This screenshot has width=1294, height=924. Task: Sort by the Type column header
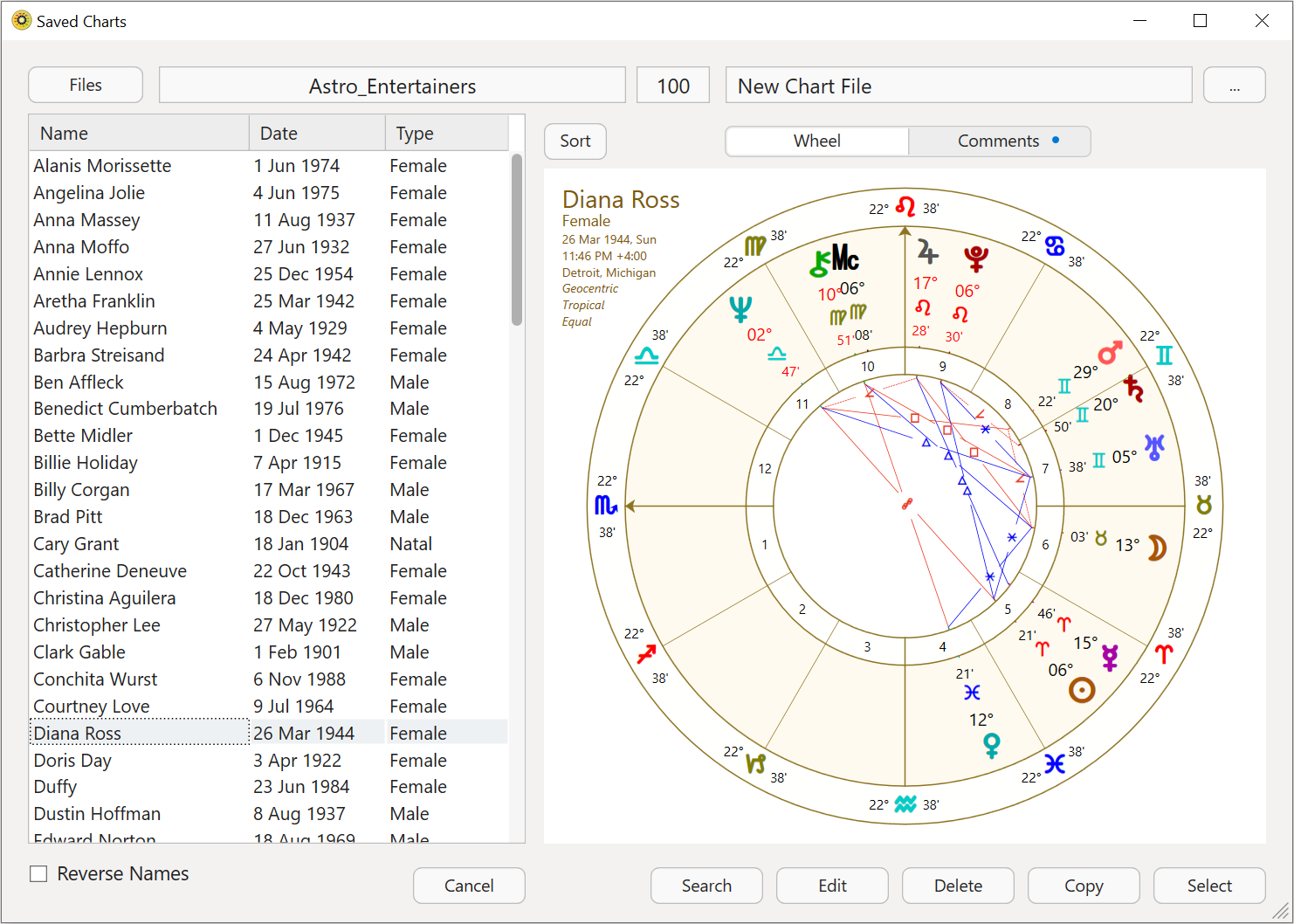(446, 133)
